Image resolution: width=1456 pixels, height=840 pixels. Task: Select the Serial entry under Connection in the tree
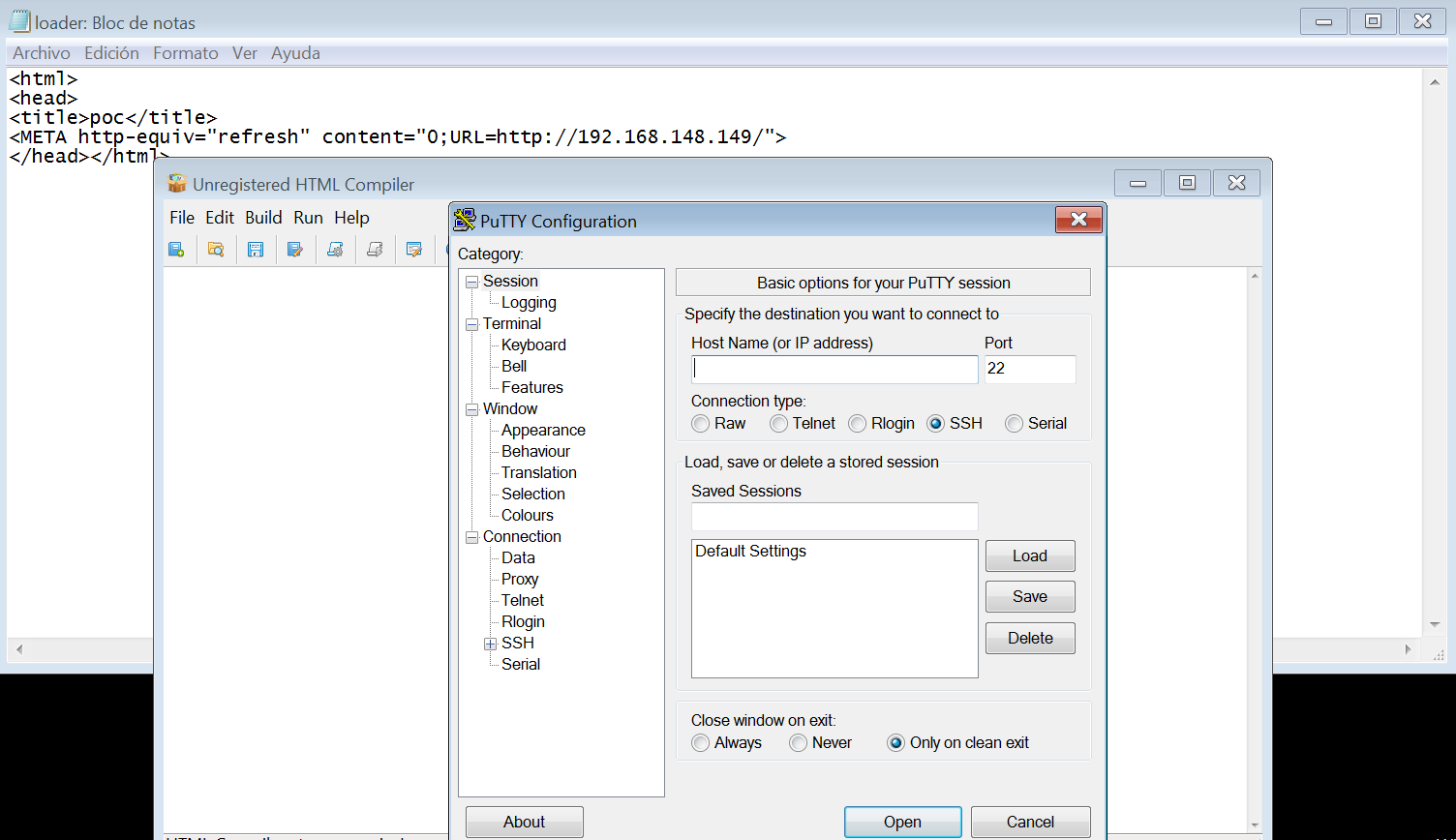[520, 665]
